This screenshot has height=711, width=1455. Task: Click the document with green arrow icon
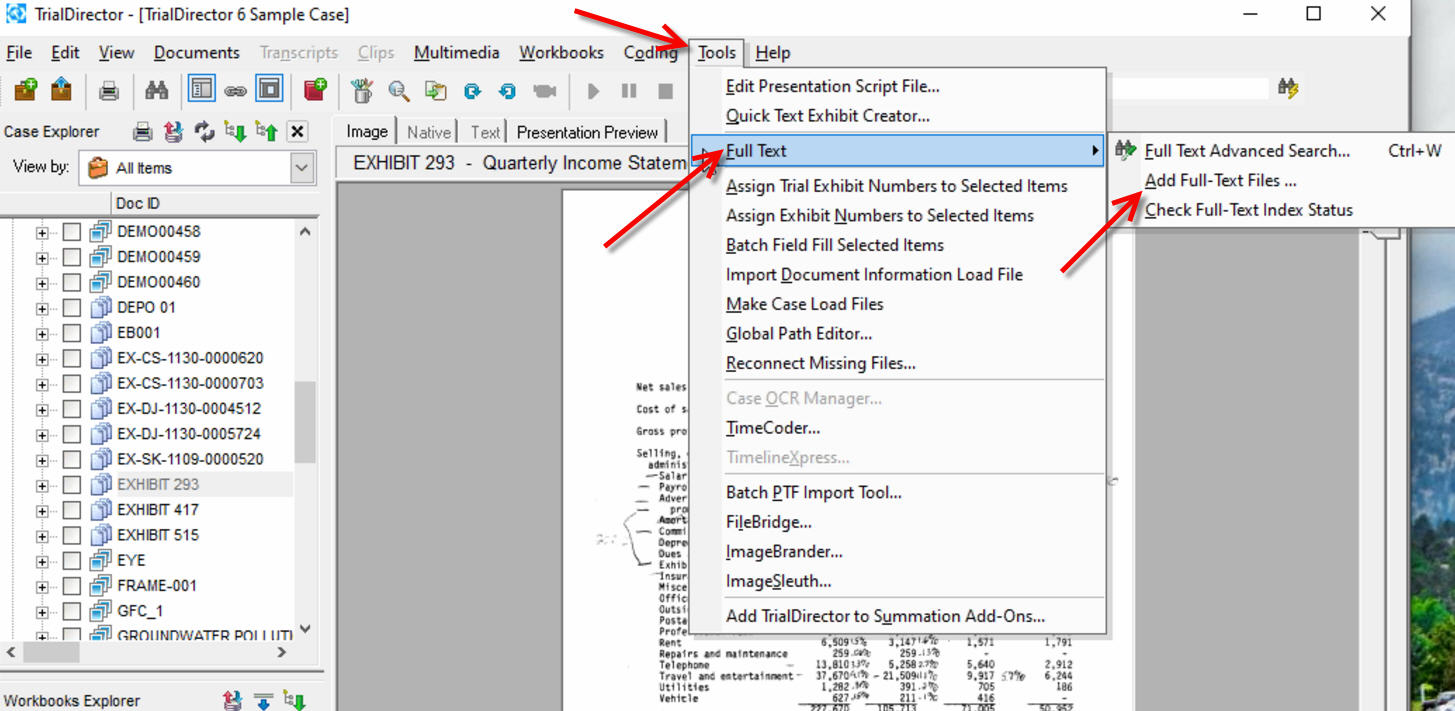[436, 91]
